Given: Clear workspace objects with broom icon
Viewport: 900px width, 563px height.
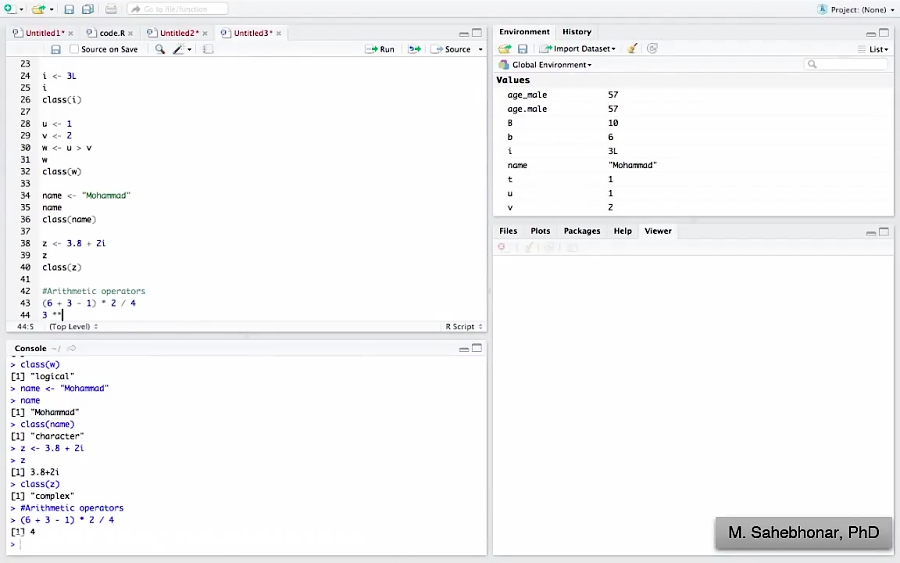Looking at the screenshot, I should click(x=632, y=49).
